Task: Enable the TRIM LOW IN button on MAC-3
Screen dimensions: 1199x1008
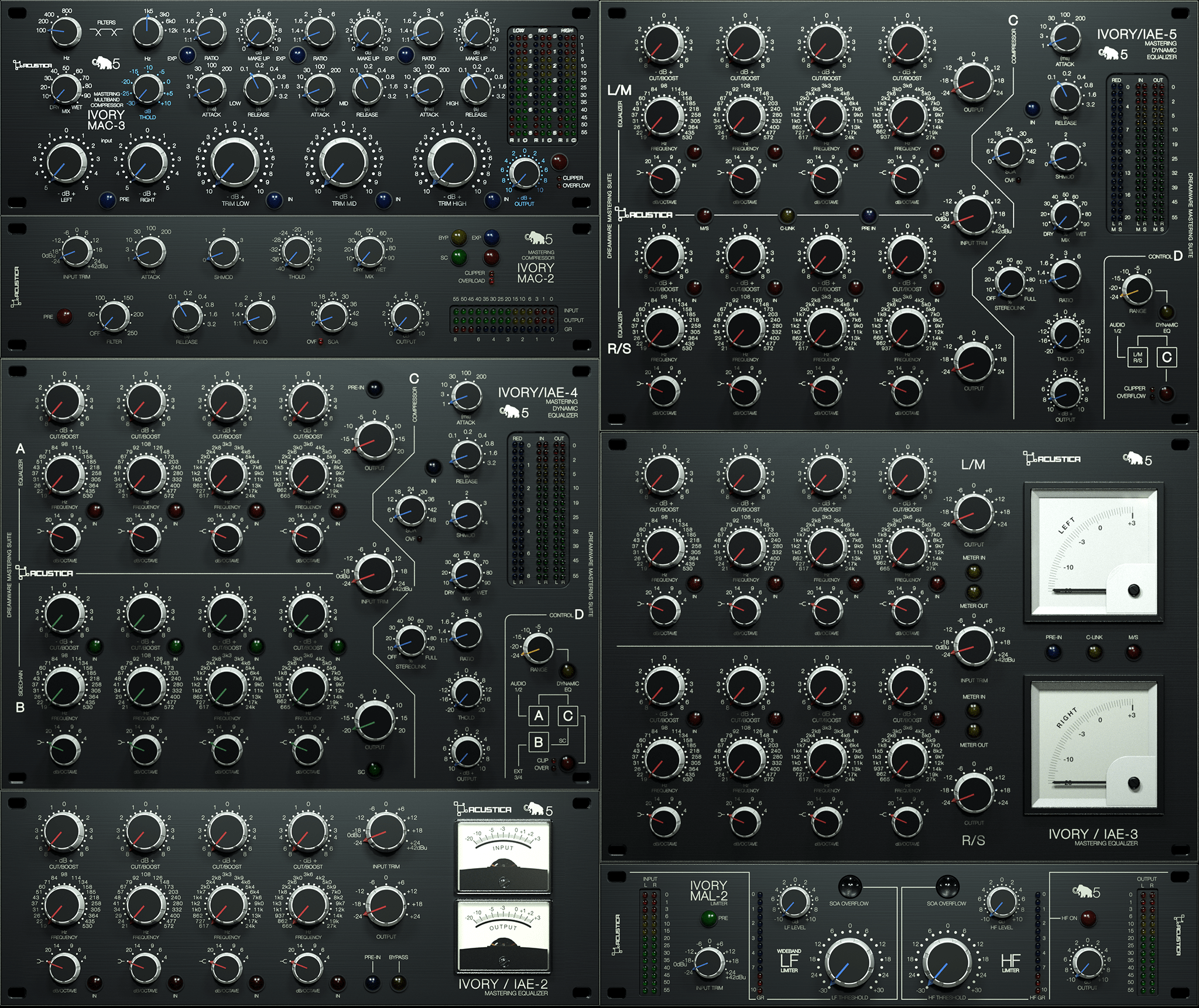Action: [274, 200]
